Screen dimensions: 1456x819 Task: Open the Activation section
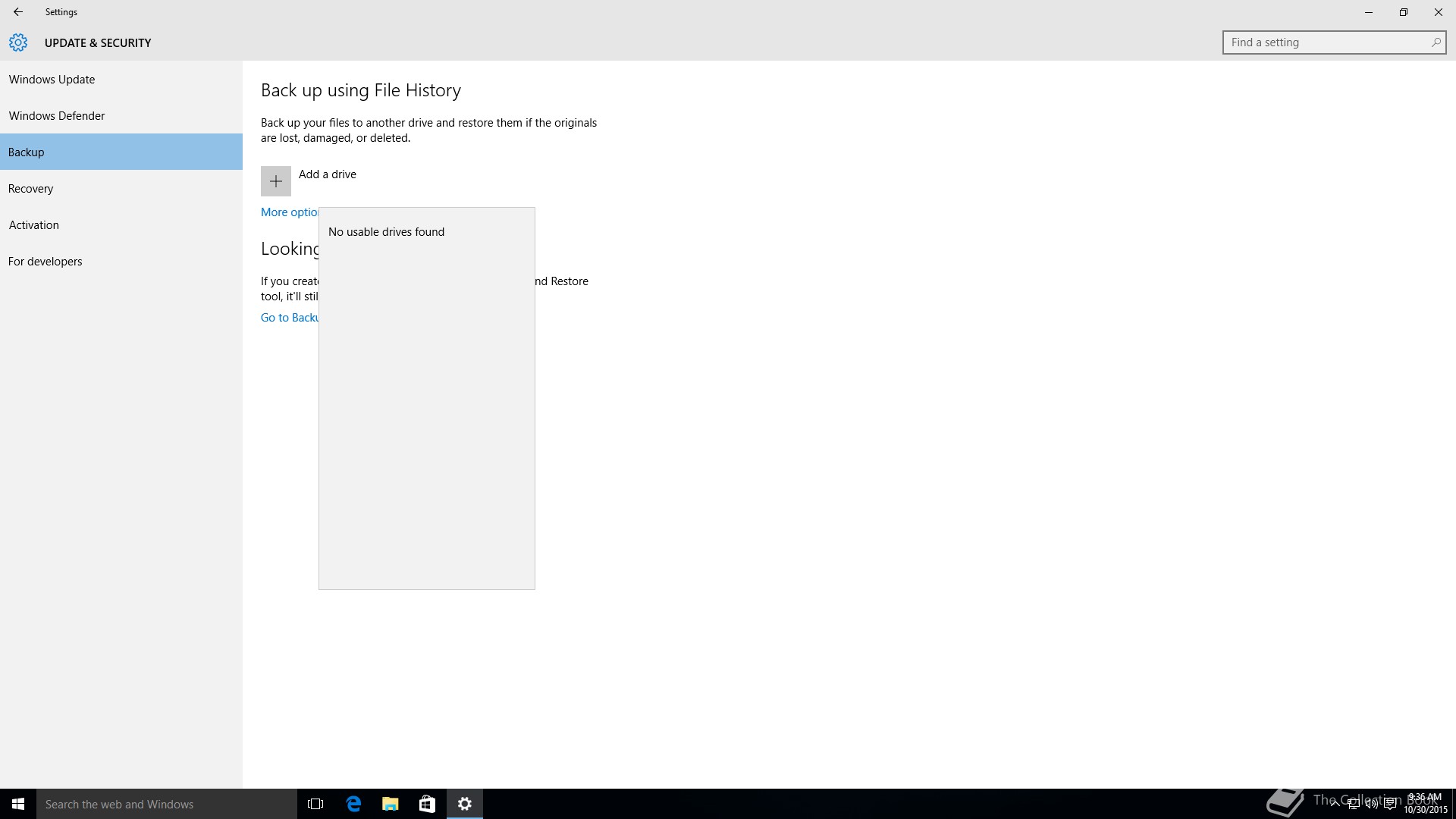click(x=121, y=224)
